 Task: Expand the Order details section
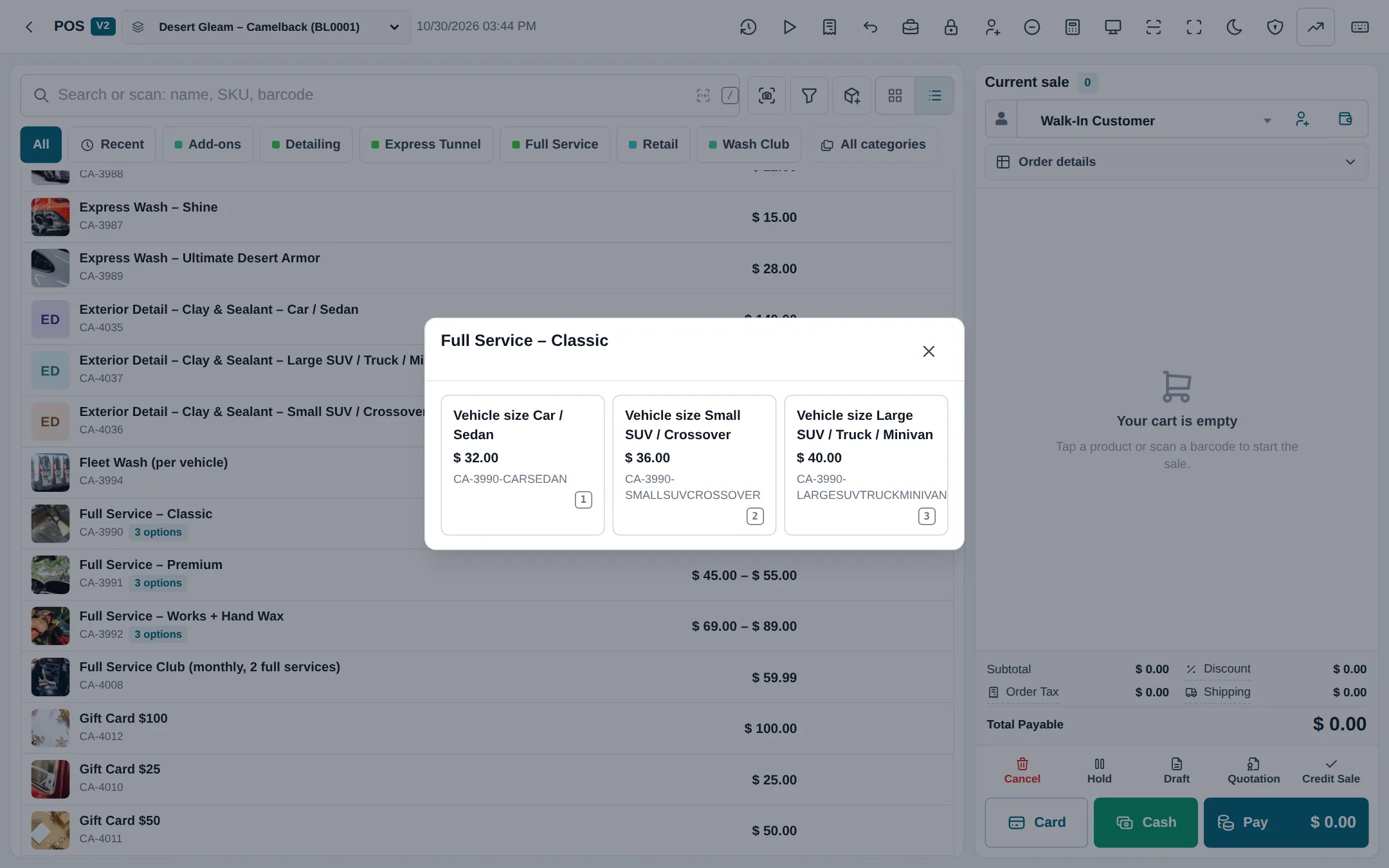(1176, 162)
